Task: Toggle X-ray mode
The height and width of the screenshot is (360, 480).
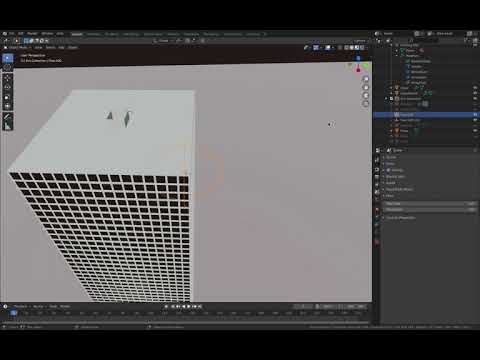Action: 340,48
